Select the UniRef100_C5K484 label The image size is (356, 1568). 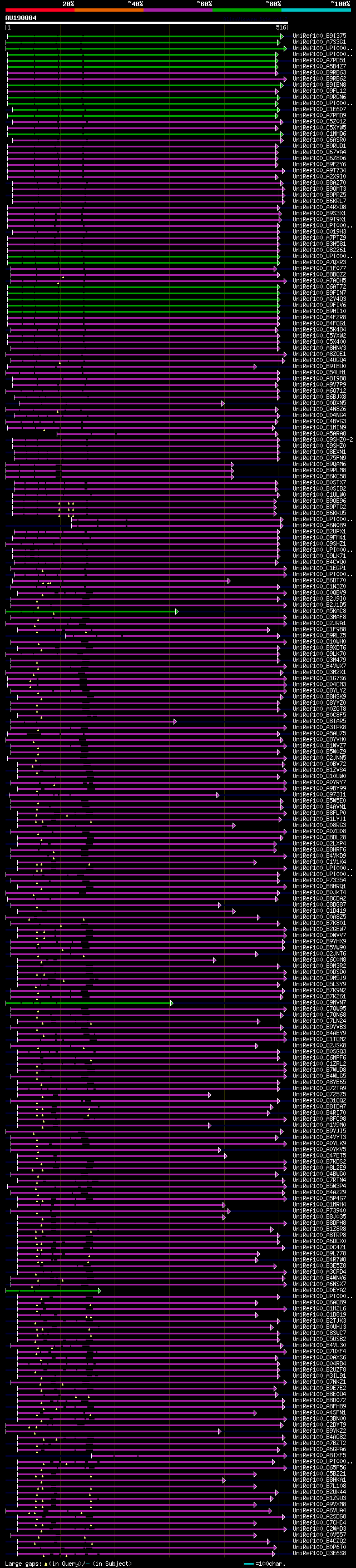(x=319, y=329)
